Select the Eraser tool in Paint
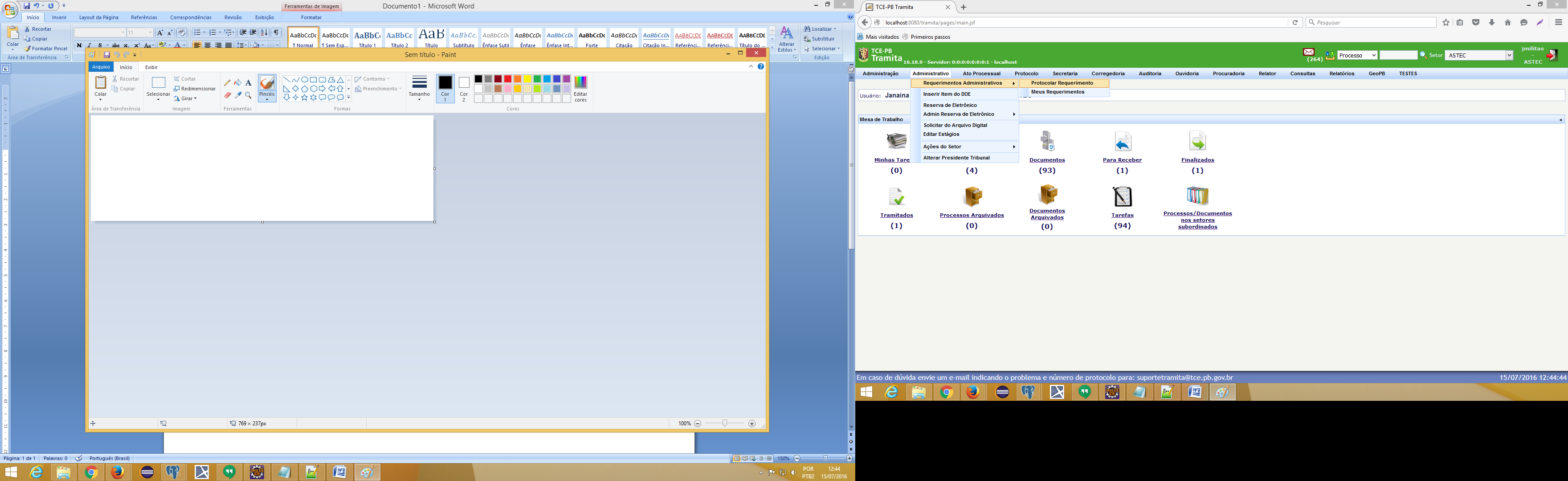This screenshot has width=1568, height=481. tap(228, 96)
